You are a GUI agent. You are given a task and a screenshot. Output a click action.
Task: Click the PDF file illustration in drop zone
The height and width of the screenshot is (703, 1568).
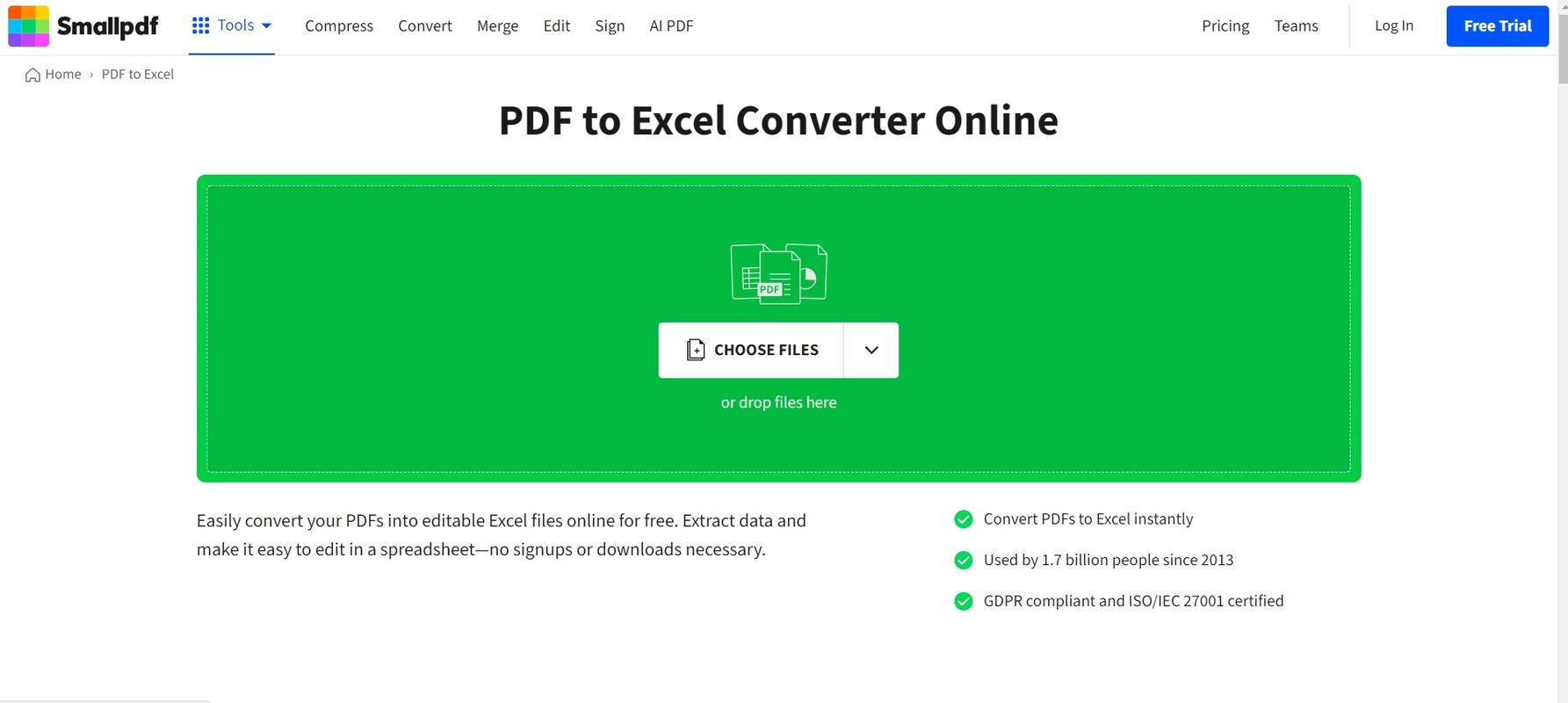(778, 273)
